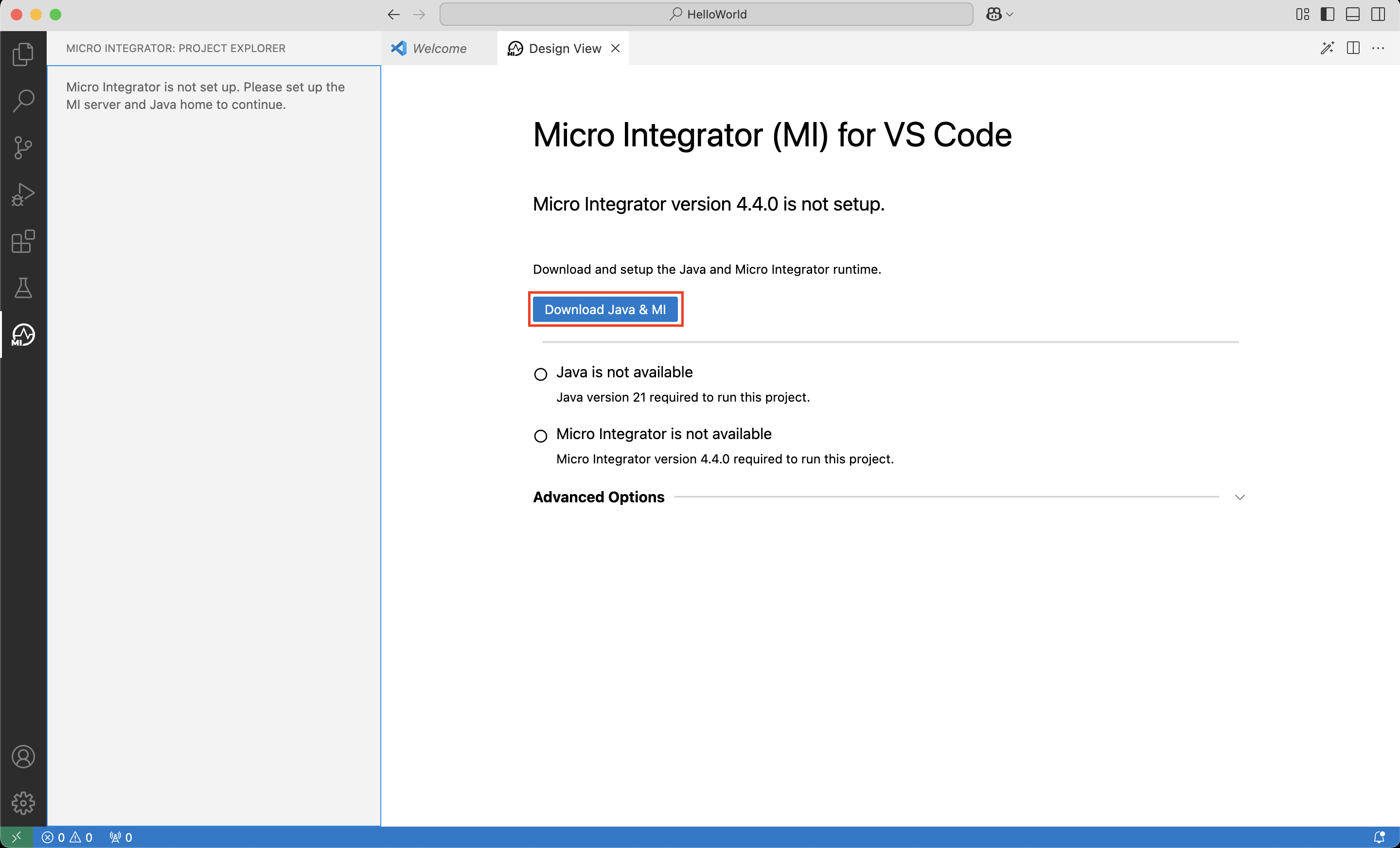Open More Actions ellipsis menu in editor
The height and width of the screenshot is (848, 1400).
(x=1378, y=48)
